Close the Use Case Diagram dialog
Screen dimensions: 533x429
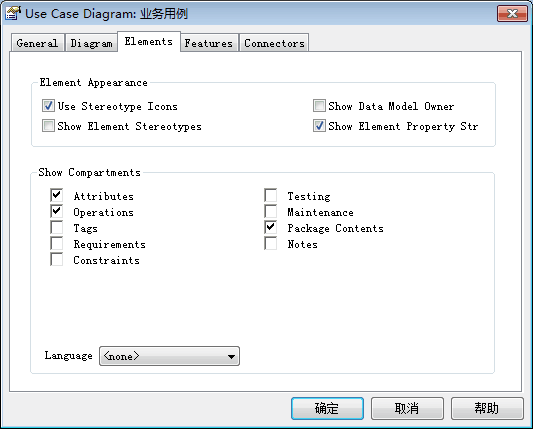coord(512,14)
